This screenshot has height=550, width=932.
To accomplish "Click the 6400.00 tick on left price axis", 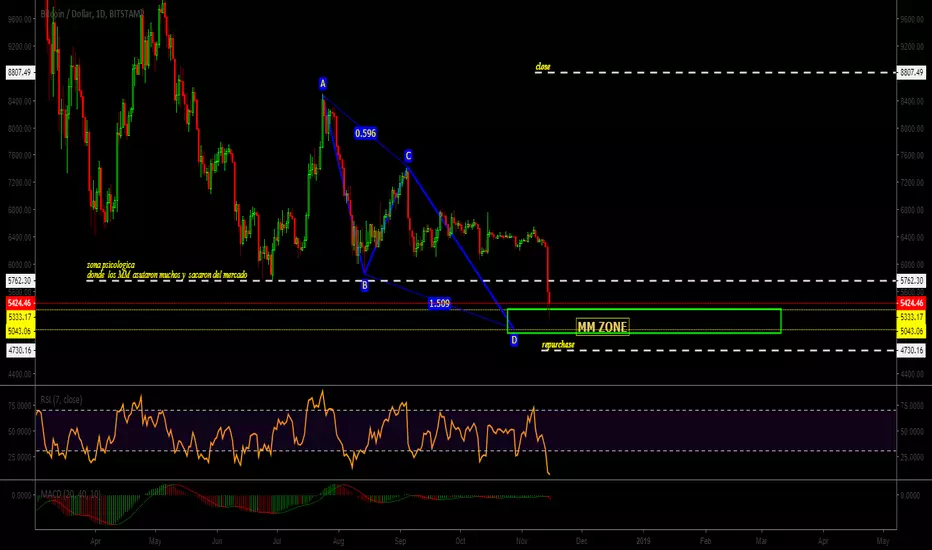I will [x=20, y=237].
